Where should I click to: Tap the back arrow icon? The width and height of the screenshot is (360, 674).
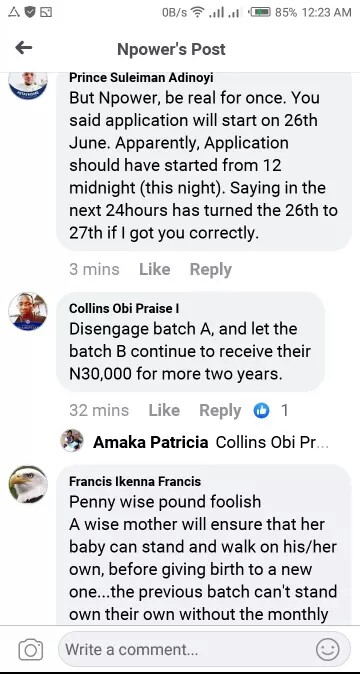(24, 48)
